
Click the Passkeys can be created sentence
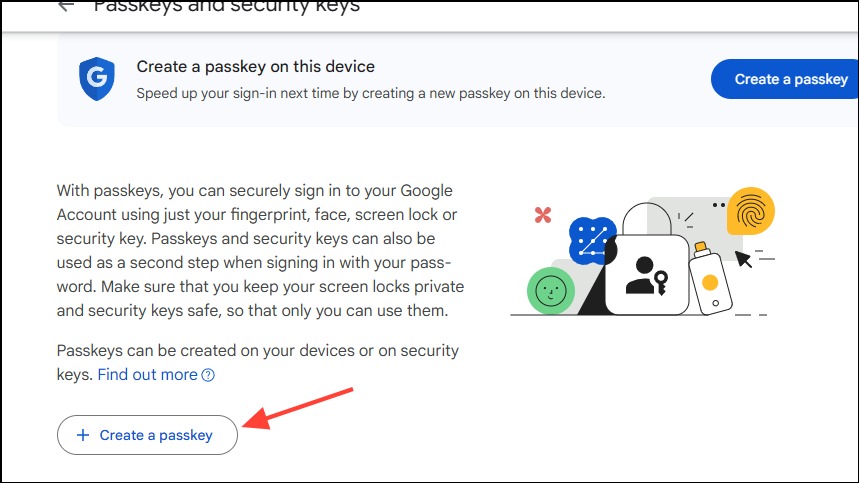(257, 362)
